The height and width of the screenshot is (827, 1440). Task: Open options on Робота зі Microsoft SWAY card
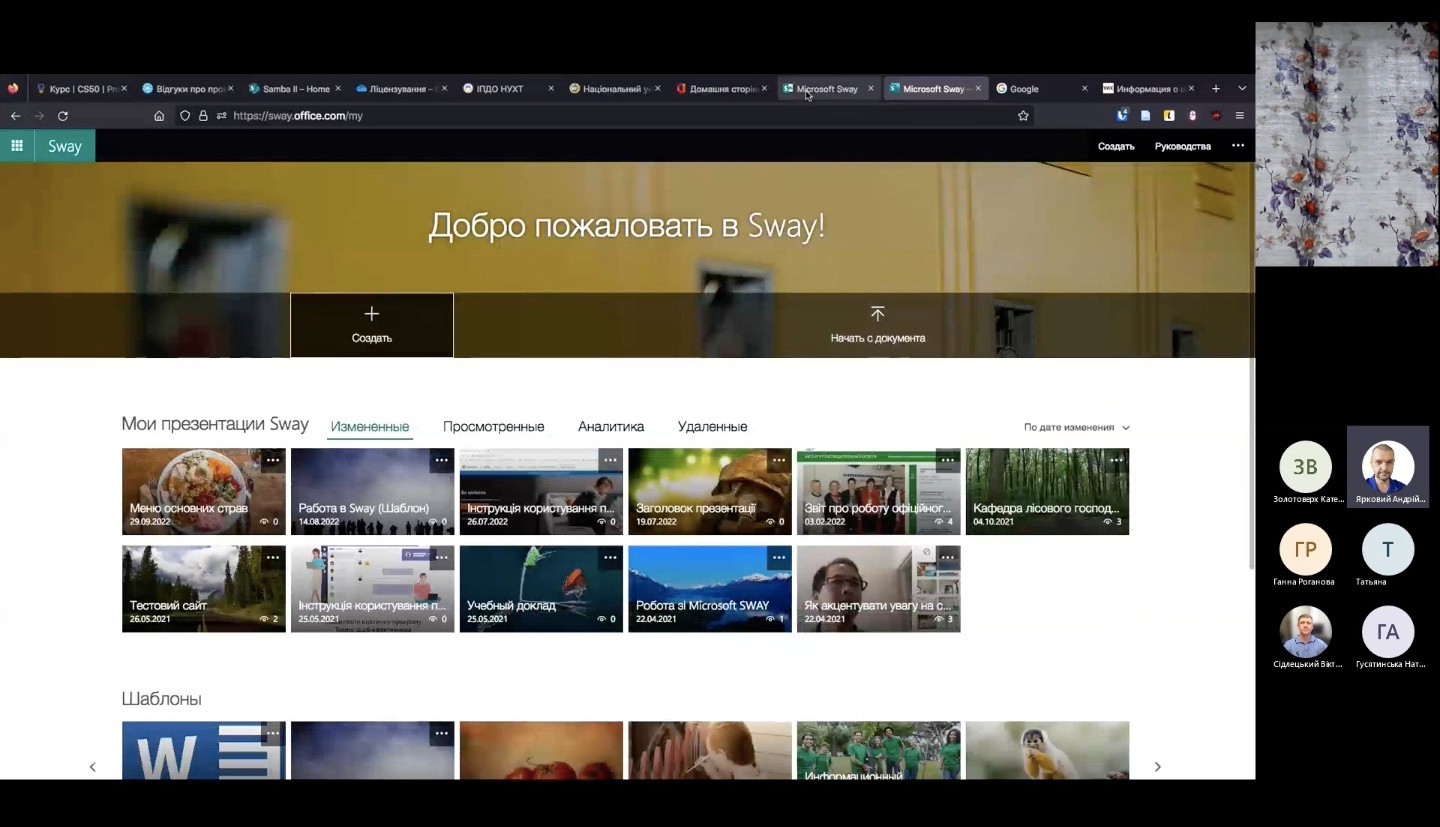tap(779, 557)
